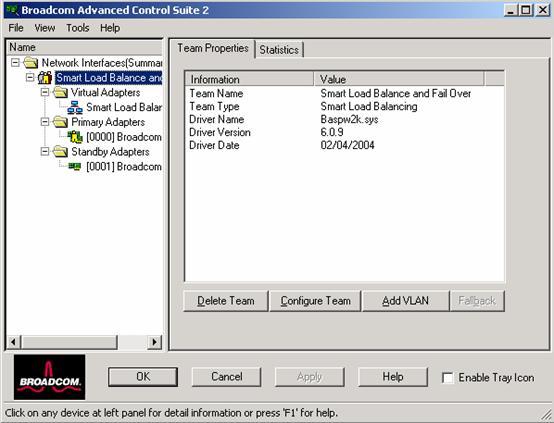Select the Team Properties tab

[x=213, y=48]
